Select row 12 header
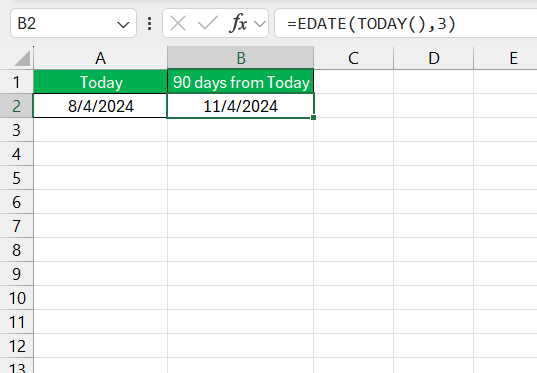537x373 pixels. (16, 346)
